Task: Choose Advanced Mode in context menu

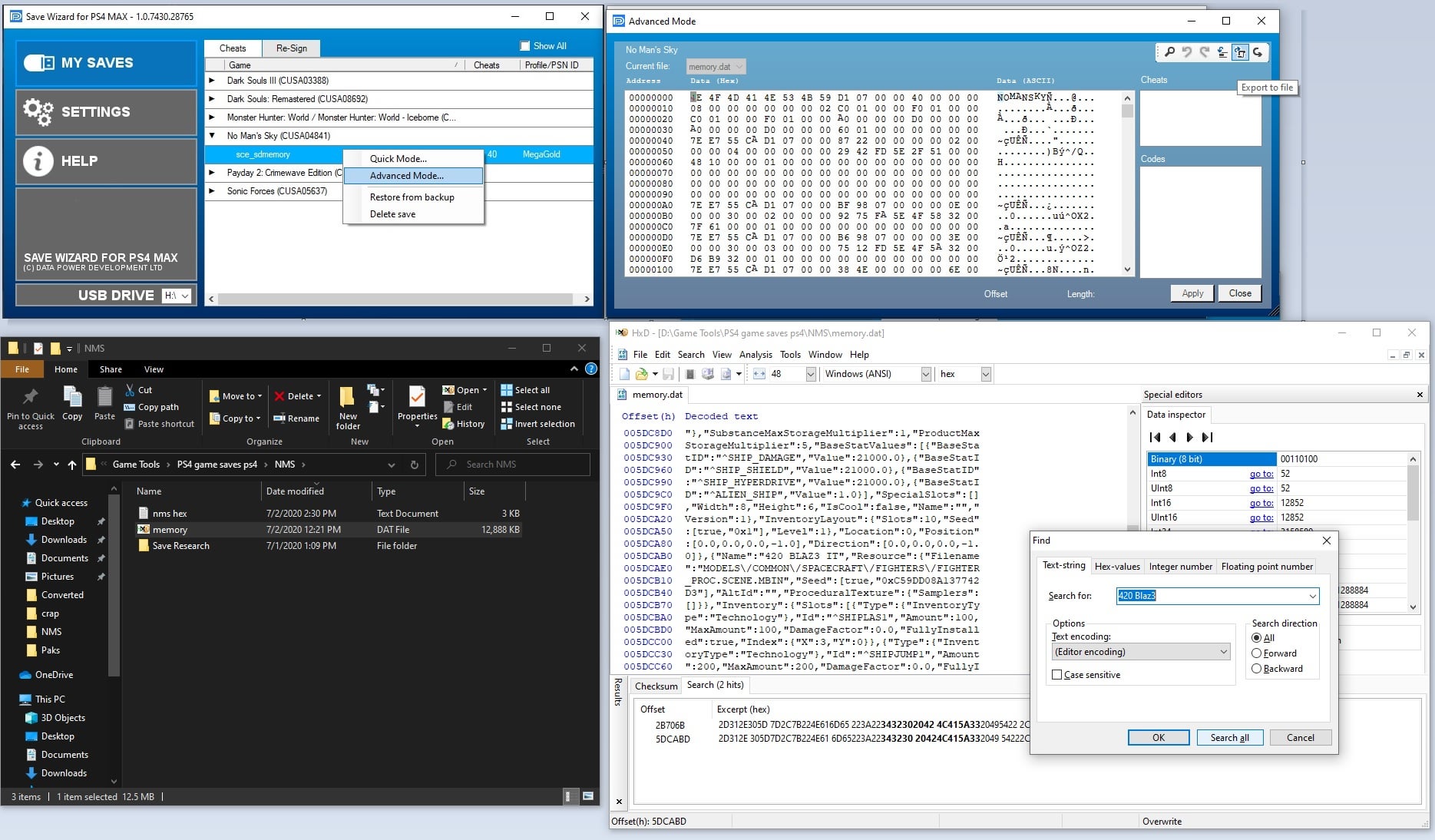Action: (414, 176)
